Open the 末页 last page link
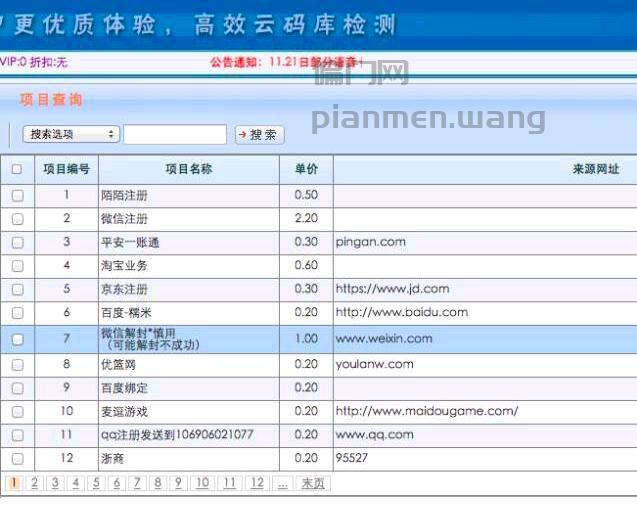 (313, 483)
